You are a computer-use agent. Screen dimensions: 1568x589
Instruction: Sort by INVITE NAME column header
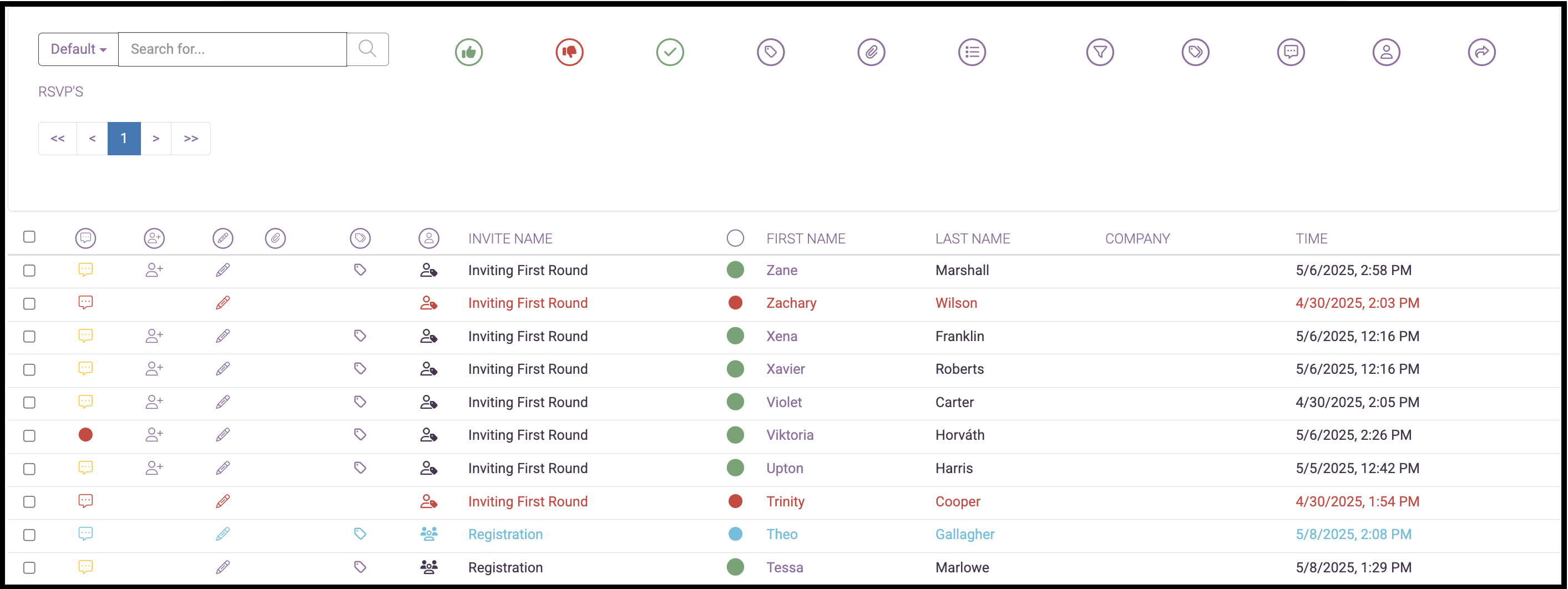point(510,238)
